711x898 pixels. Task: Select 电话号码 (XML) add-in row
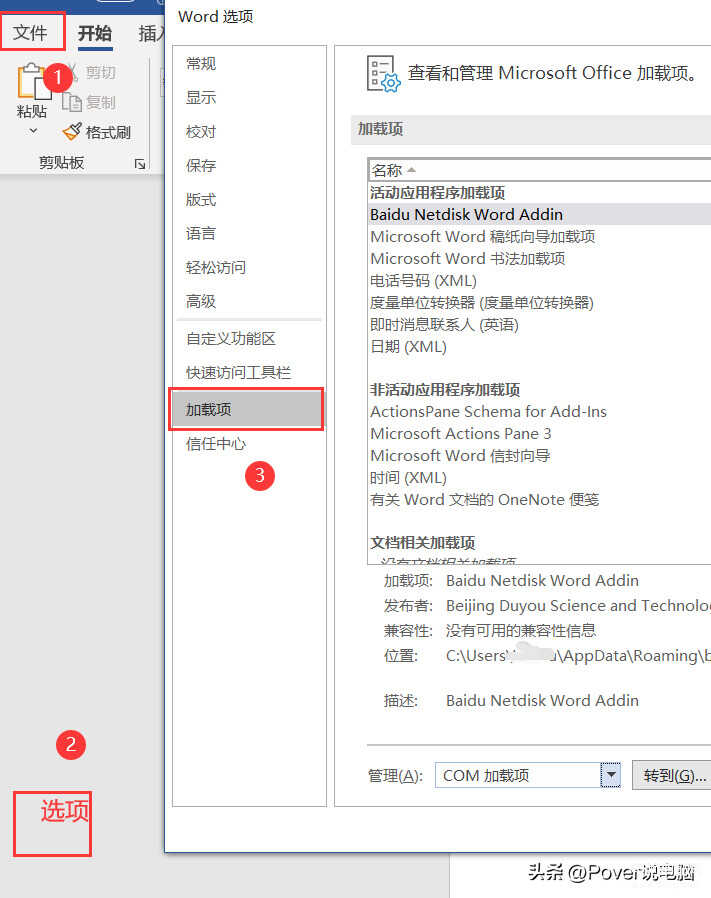(x=540, y=281)
